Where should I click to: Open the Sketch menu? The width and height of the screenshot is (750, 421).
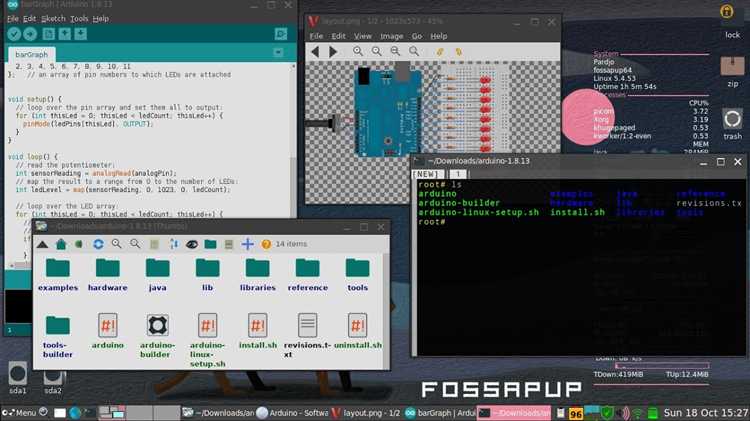tap(53, 19)
